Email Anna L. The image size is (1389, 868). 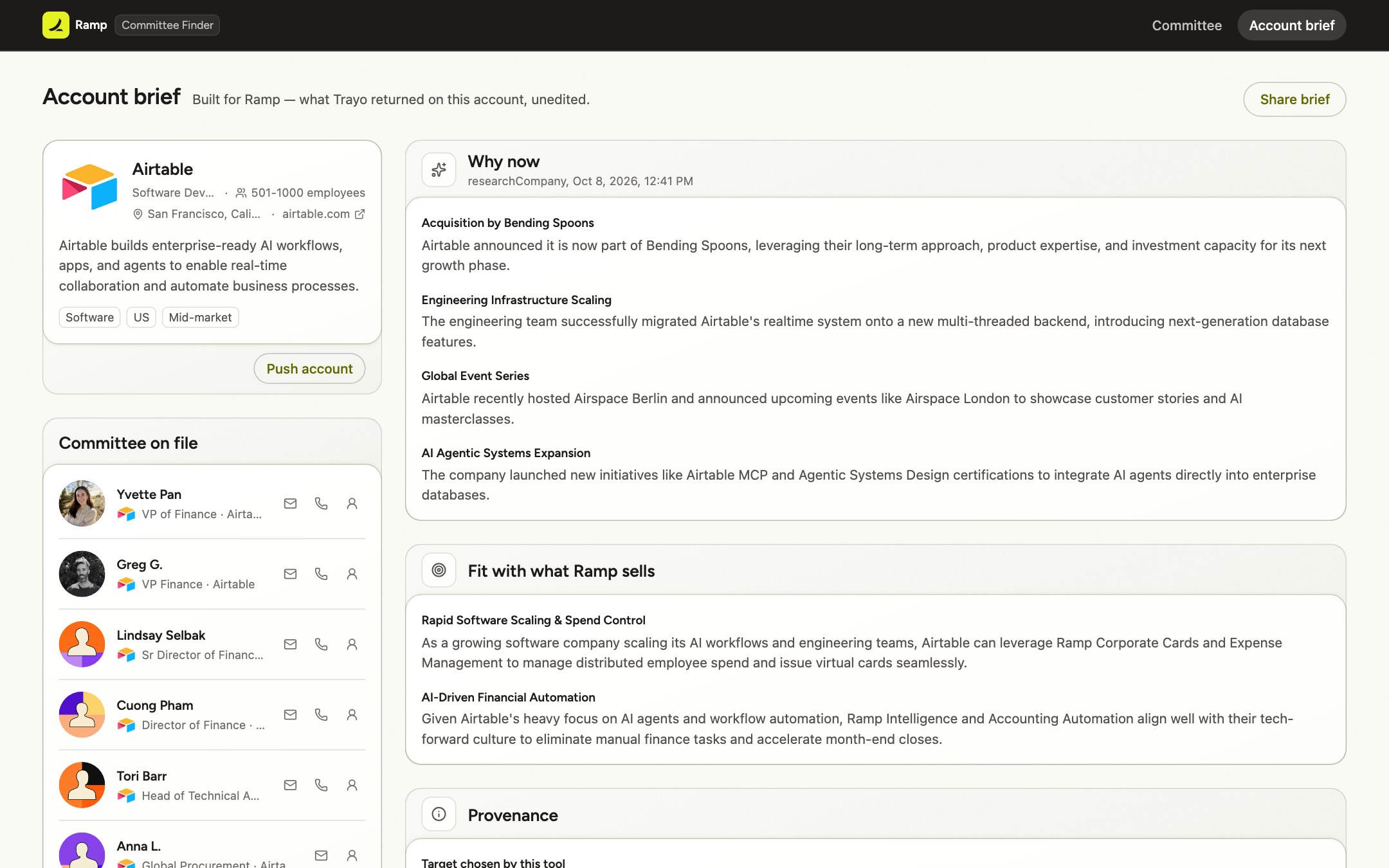pyautogui.click(x=321, y=855)
